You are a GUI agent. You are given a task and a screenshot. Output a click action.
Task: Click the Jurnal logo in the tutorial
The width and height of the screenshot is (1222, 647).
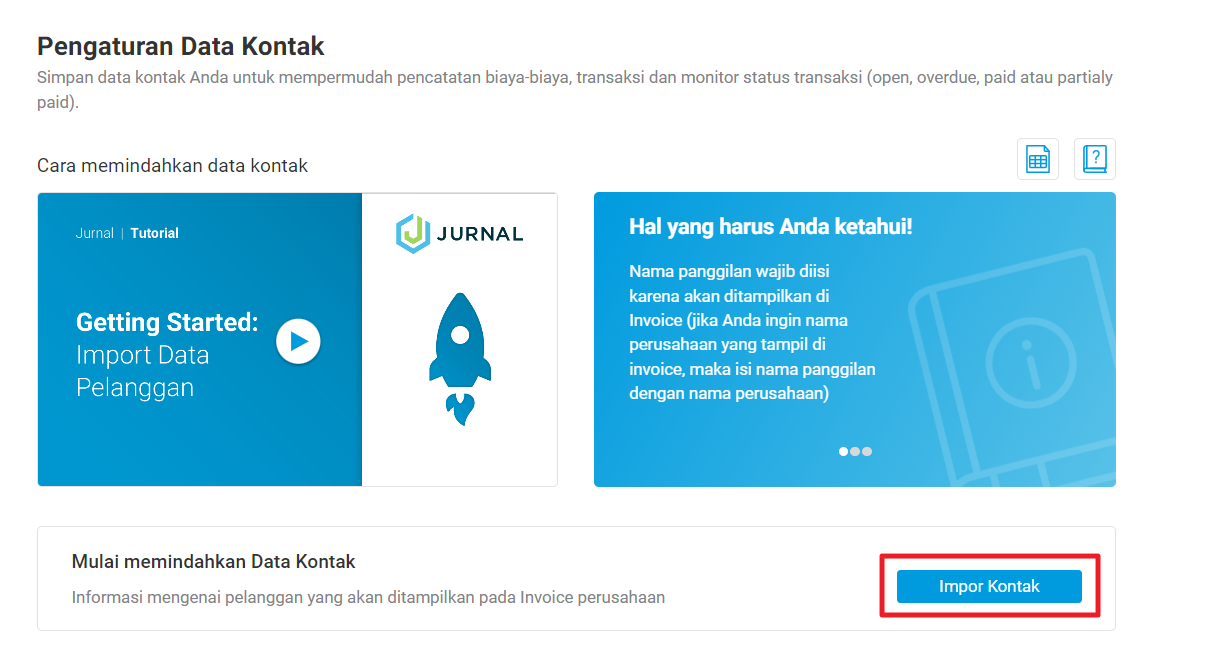pos(460,233)
